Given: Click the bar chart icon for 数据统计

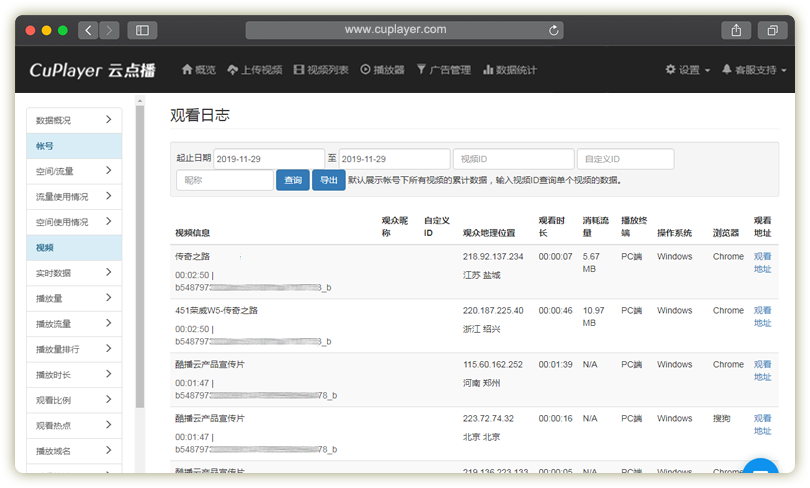Looking at the screenshot, I should pos(488,70).
